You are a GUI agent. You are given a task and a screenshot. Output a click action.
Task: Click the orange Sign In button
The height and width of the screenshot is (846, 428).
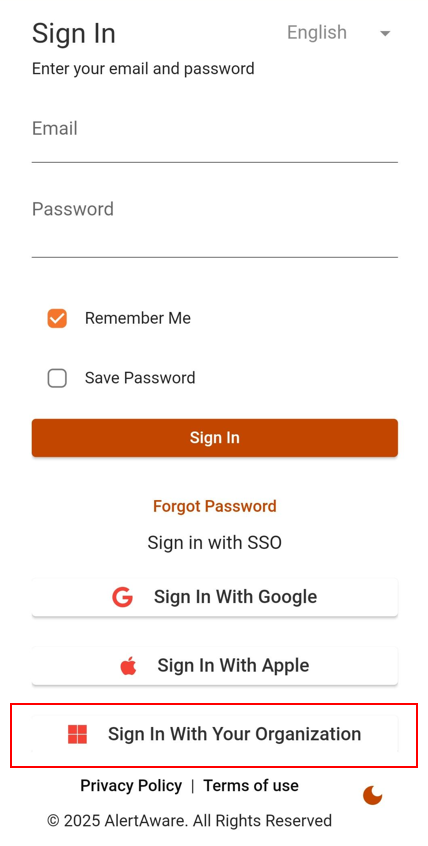click(215, 438)
